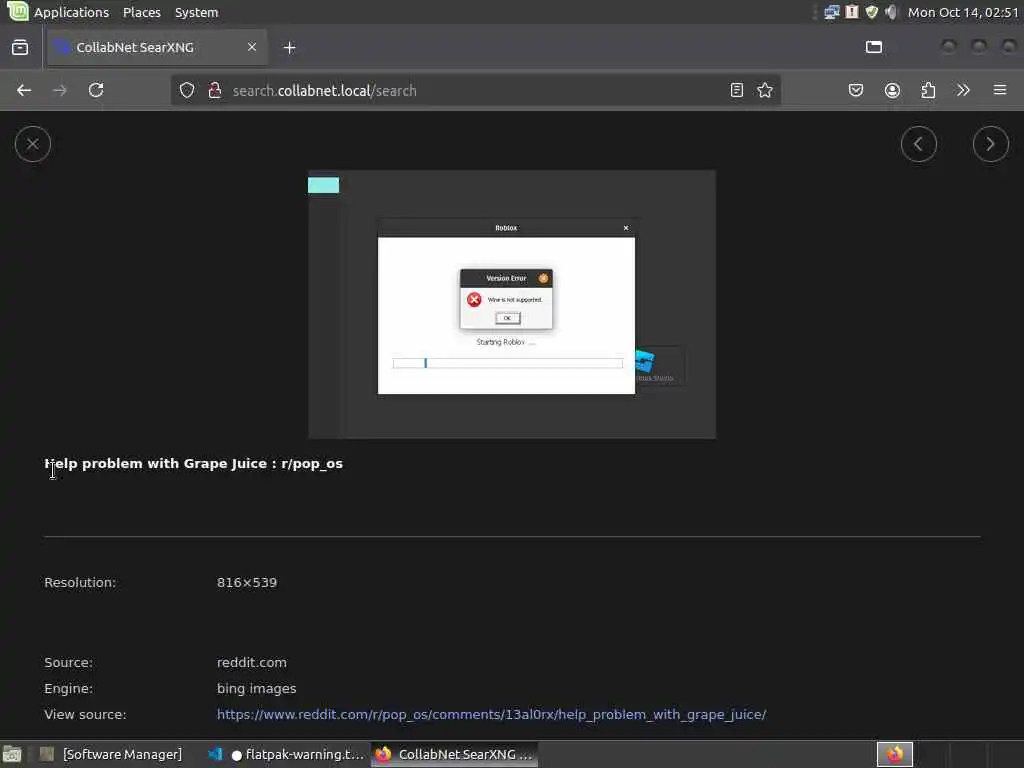Show more tools overflow chevron
Screen dimensions: 1024x768
[x=963, y=90]
